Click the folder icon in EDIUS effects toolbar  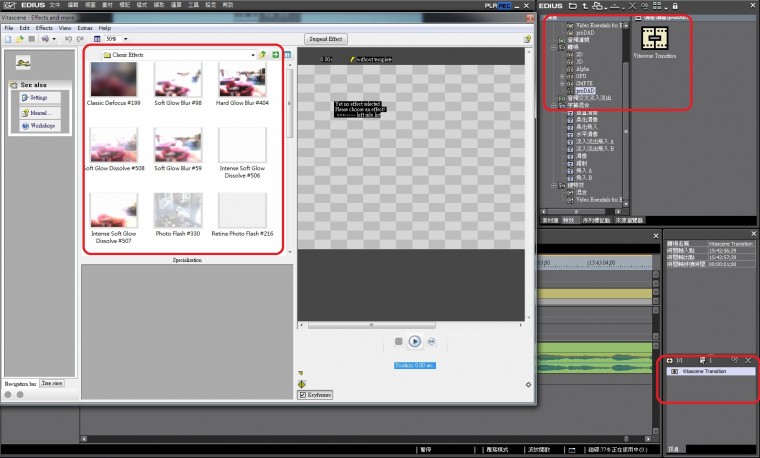point(572,6)
